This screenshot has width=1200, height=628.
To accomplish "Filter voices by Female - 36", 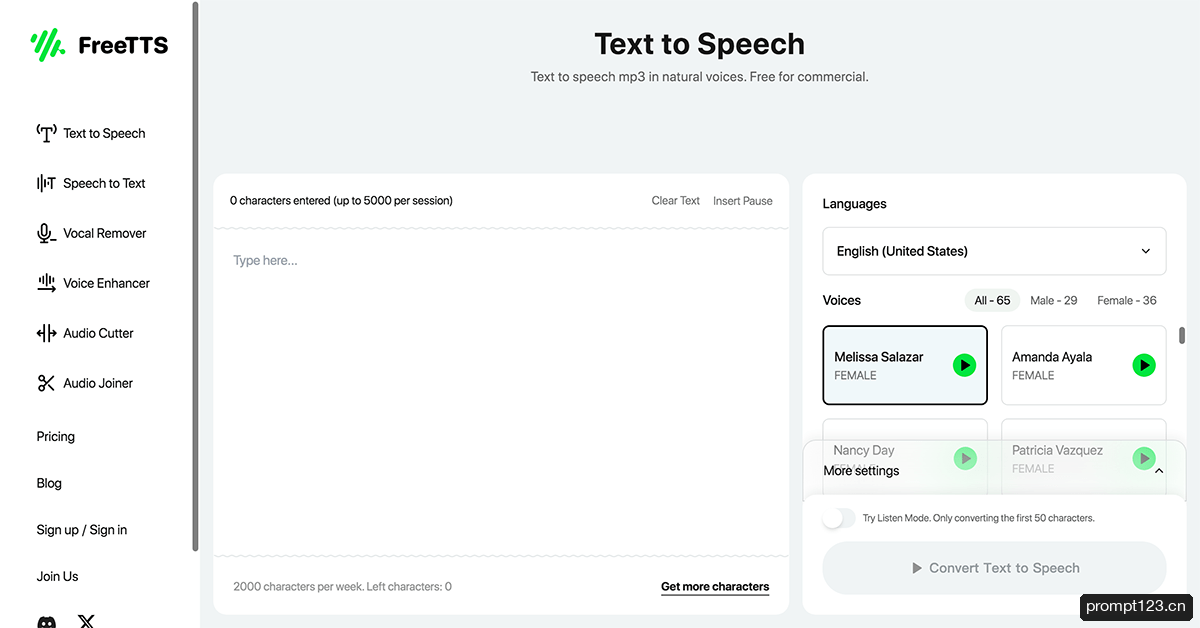I will (1127, 300).
